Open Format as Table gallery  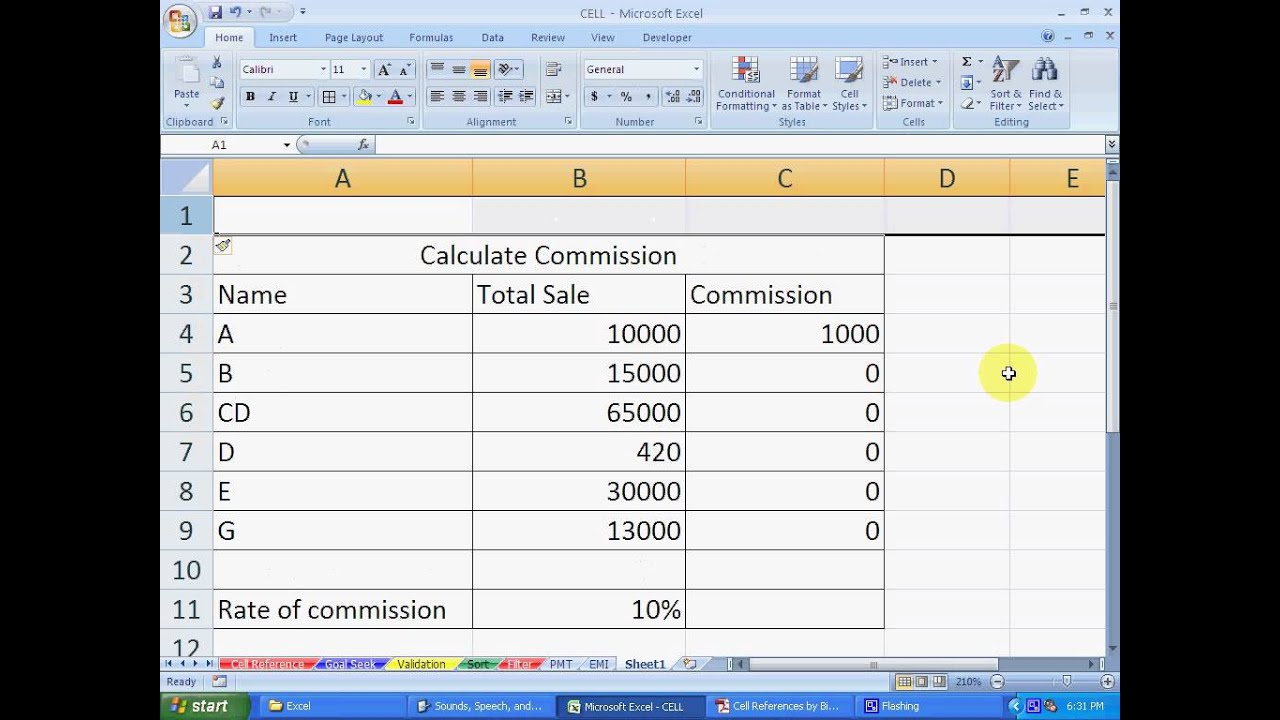(x=803, y=84)
